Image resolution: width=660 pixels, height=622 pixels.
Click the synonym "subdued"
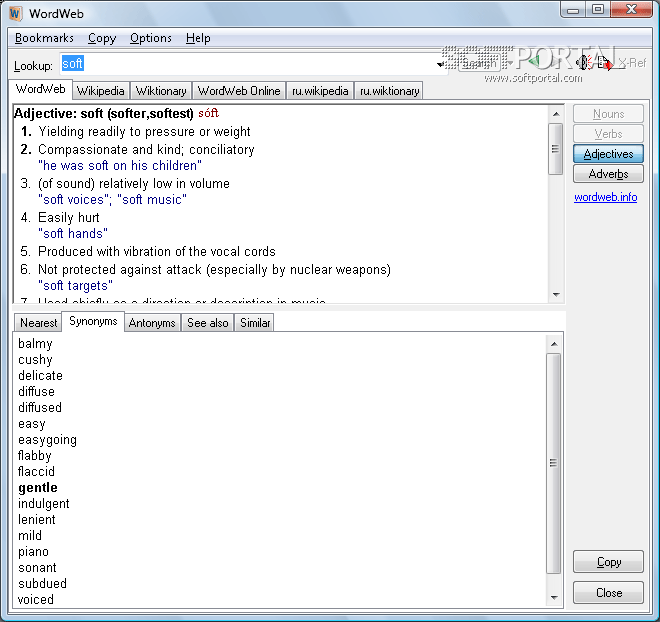(x=42, y=583)
